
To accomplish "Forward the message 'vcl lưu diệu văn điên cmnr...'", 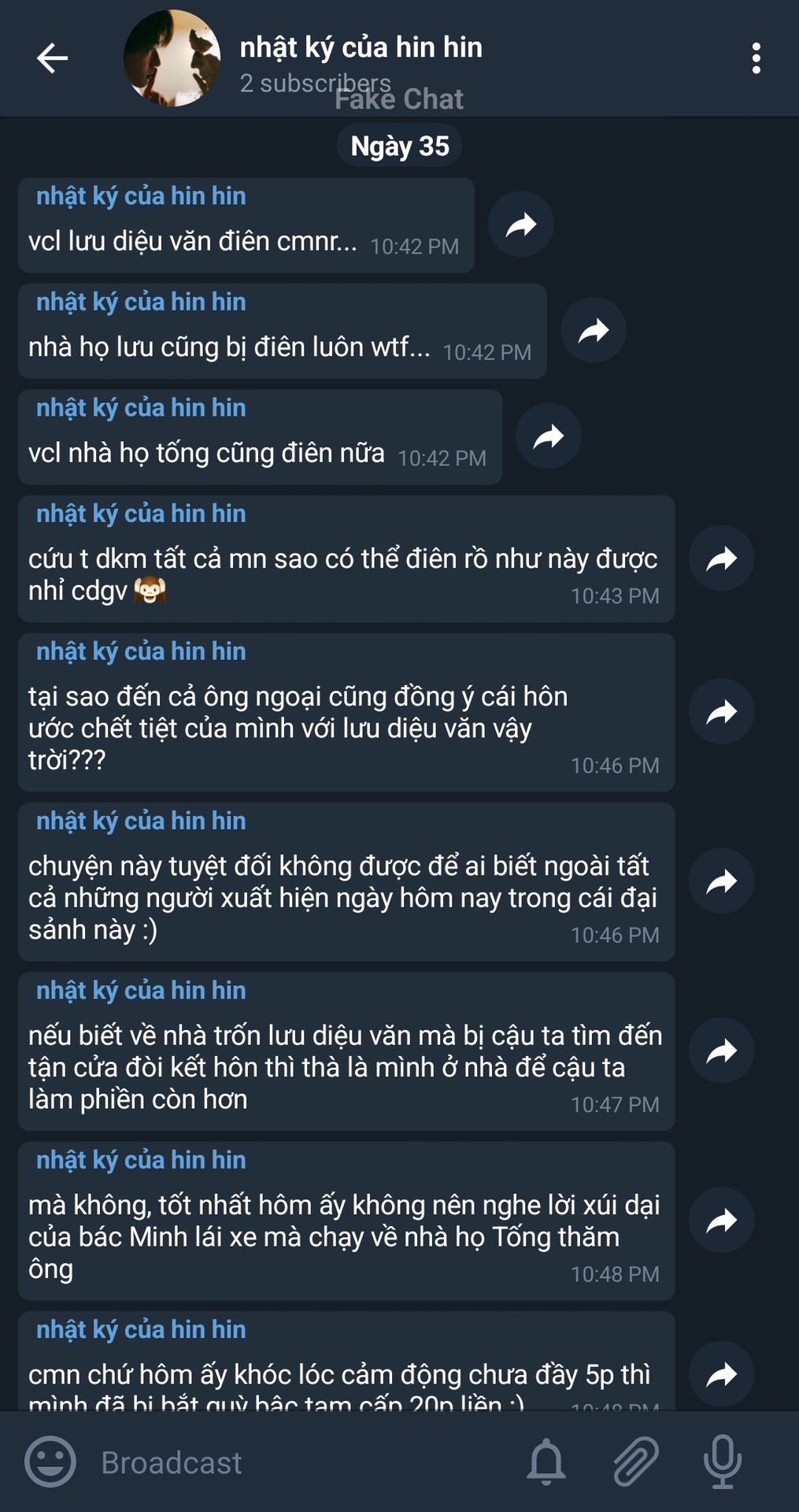I will point(521,224).
